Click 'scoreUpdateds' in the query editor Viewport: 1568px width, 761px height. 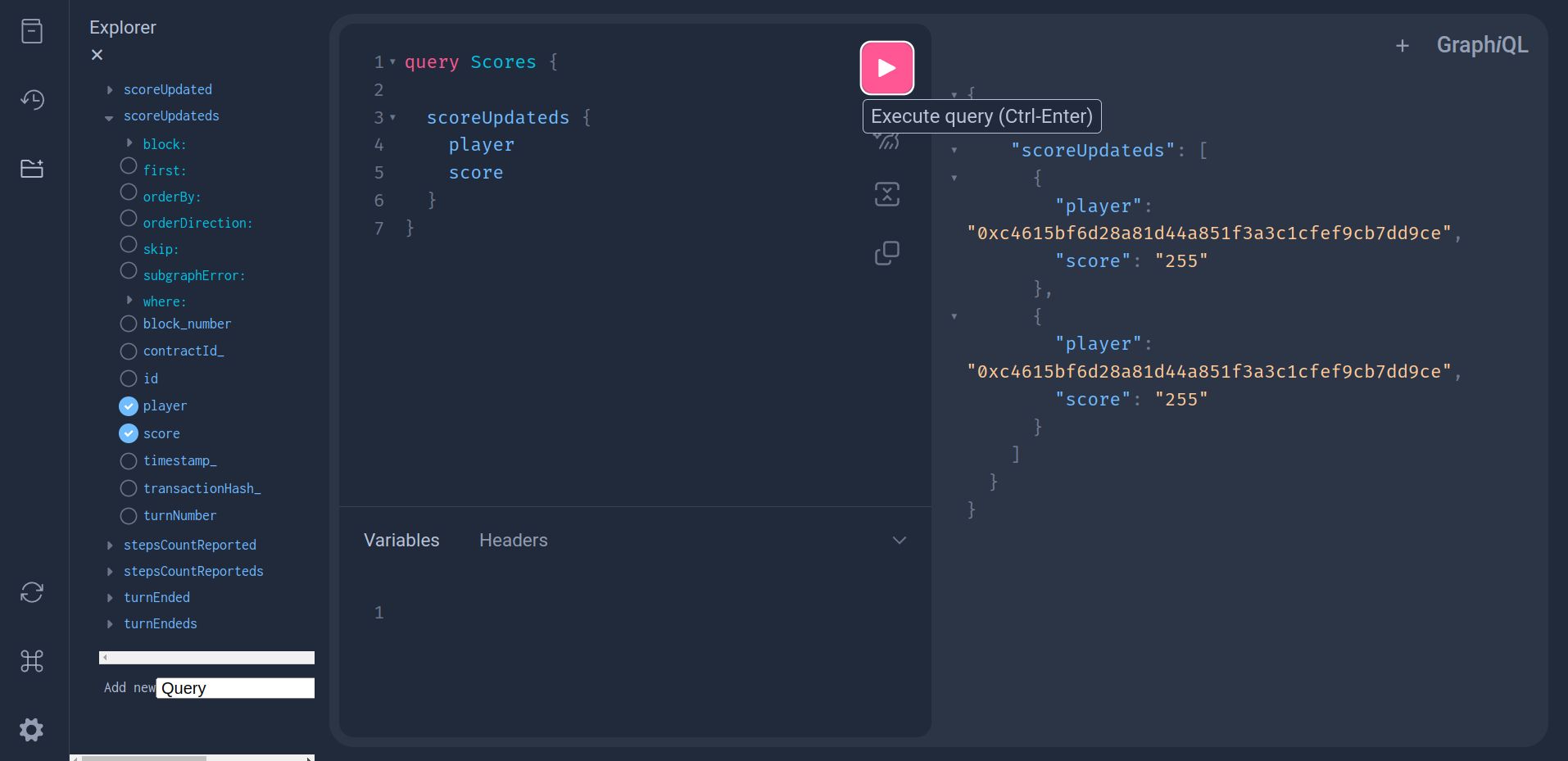pyautogui.click(x=498, y=118)
